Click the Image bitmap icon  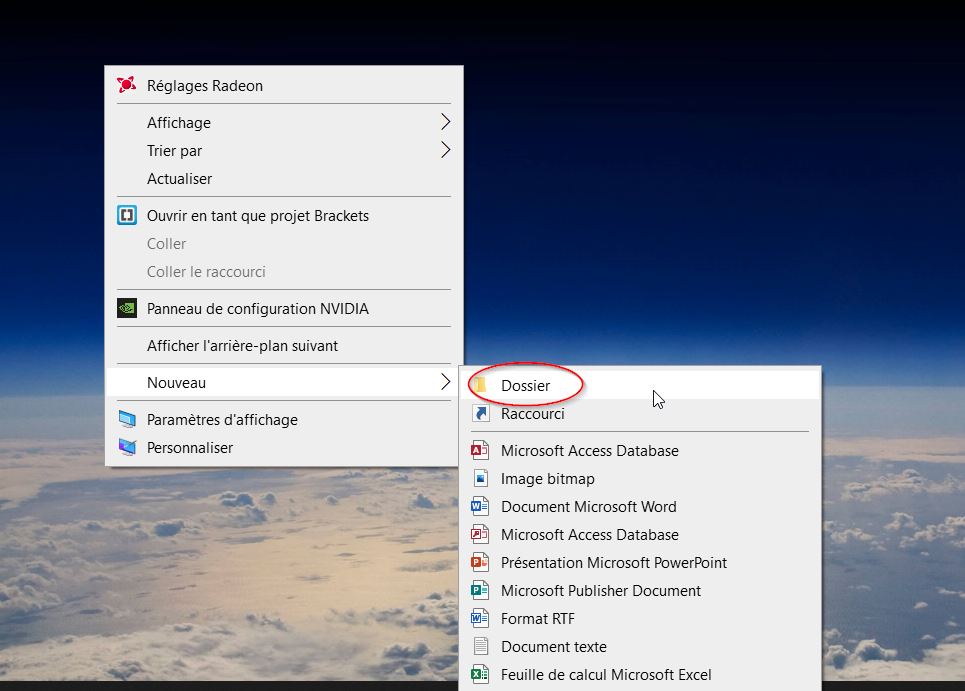481,478
